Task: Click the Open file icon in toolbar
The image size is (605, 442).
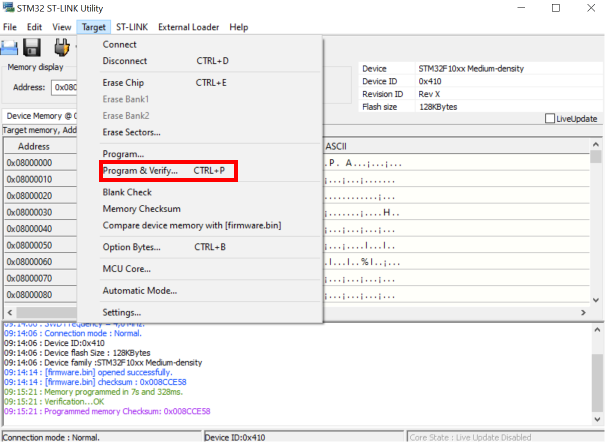Action: 8,47
